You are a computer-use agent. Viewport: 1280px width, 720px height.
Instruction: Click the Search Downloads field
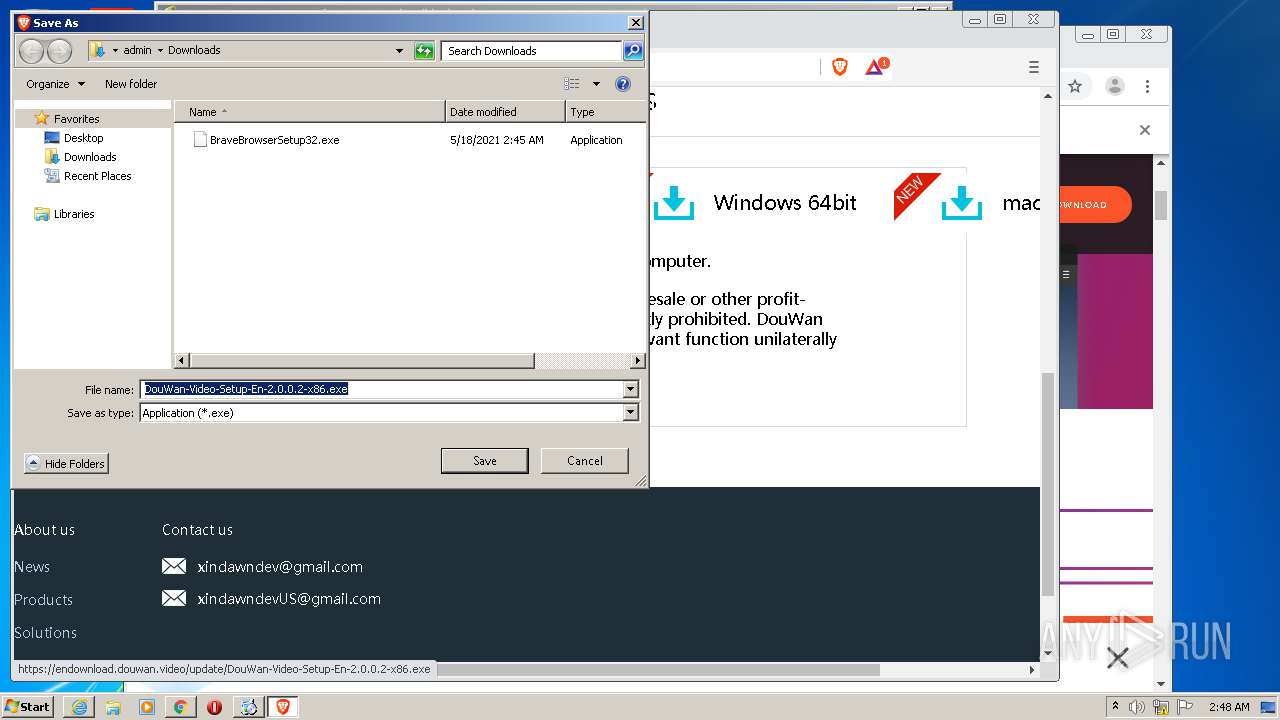[532, 50]
